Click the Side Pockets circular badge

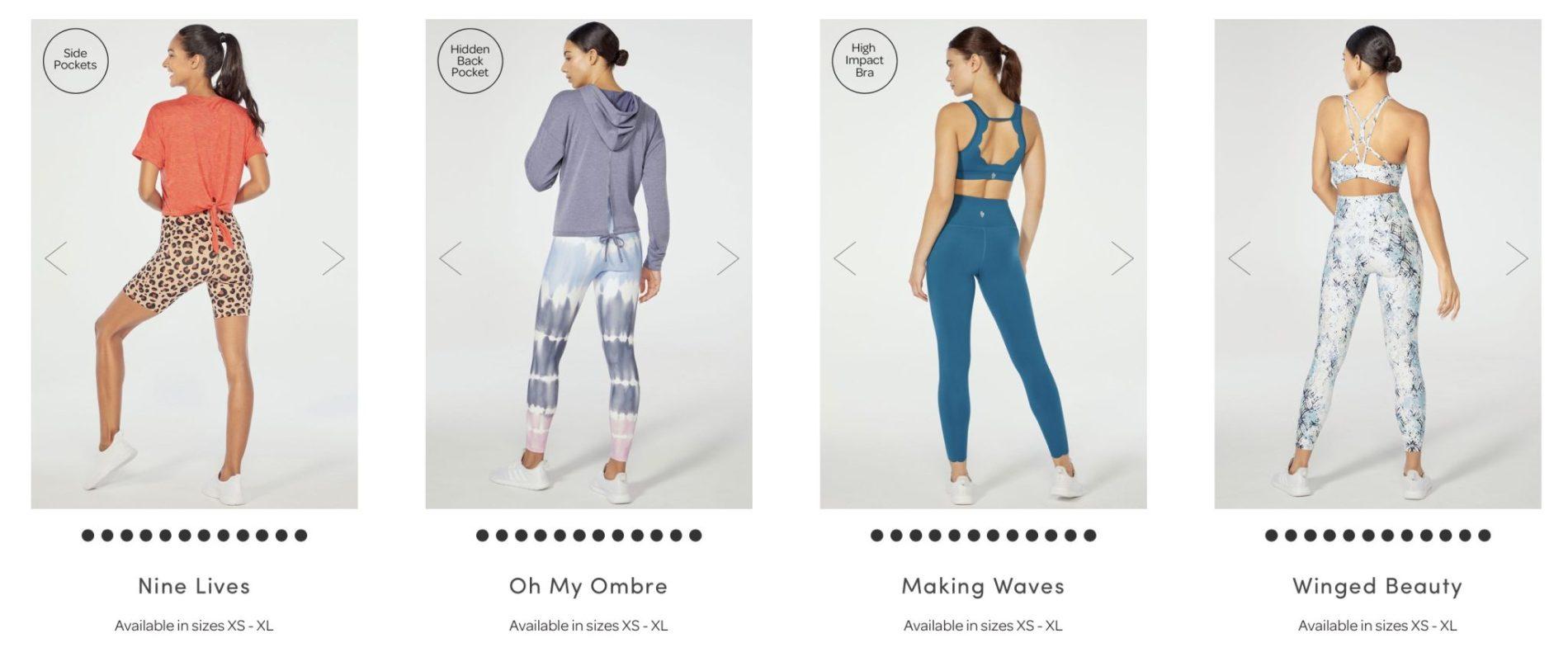pos(75,59)
